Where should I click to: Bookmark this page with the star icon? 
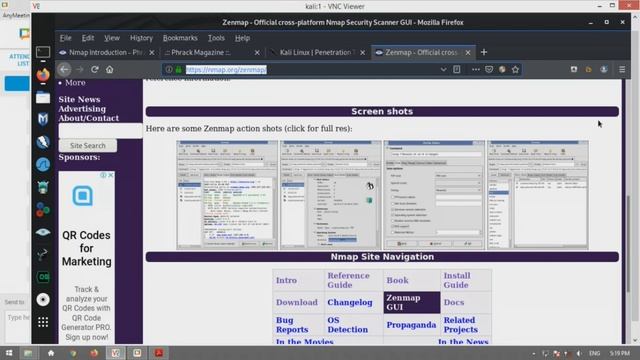pos(516,69)
